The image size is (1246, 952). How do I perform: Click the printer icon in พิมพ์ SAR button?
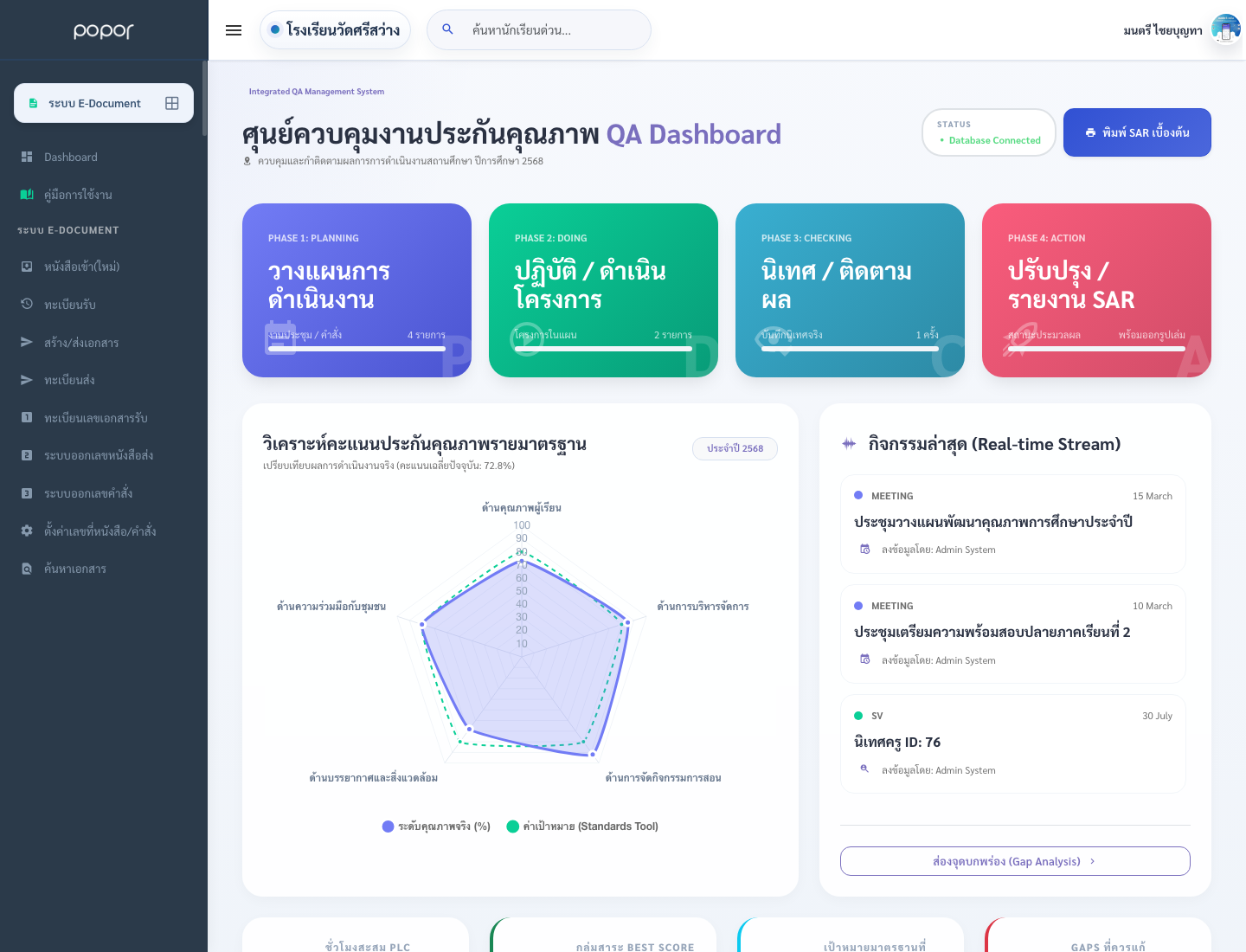(x=1090, y=132)
